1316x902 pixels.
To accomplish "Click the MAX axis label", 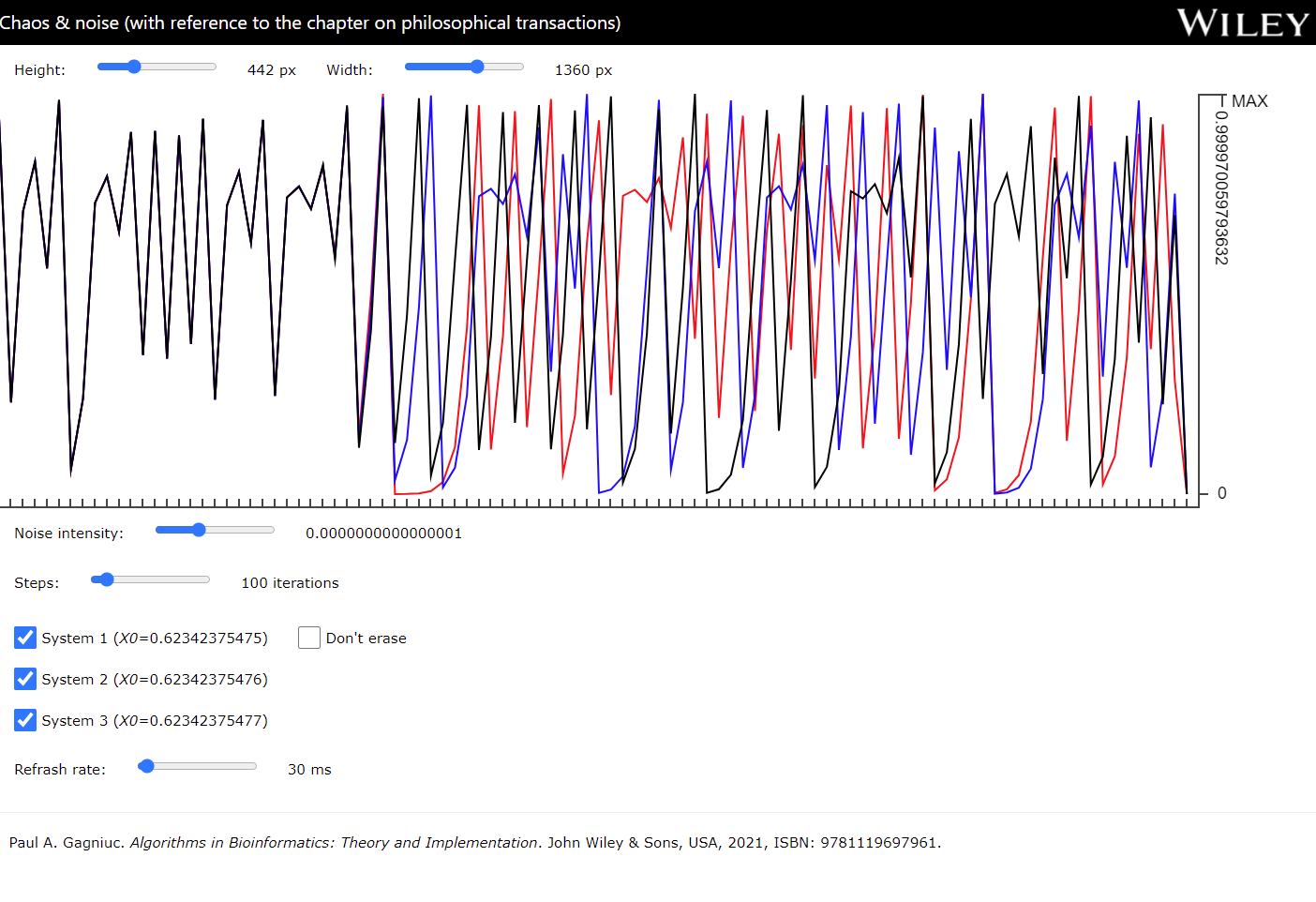I will point(1249,101).
